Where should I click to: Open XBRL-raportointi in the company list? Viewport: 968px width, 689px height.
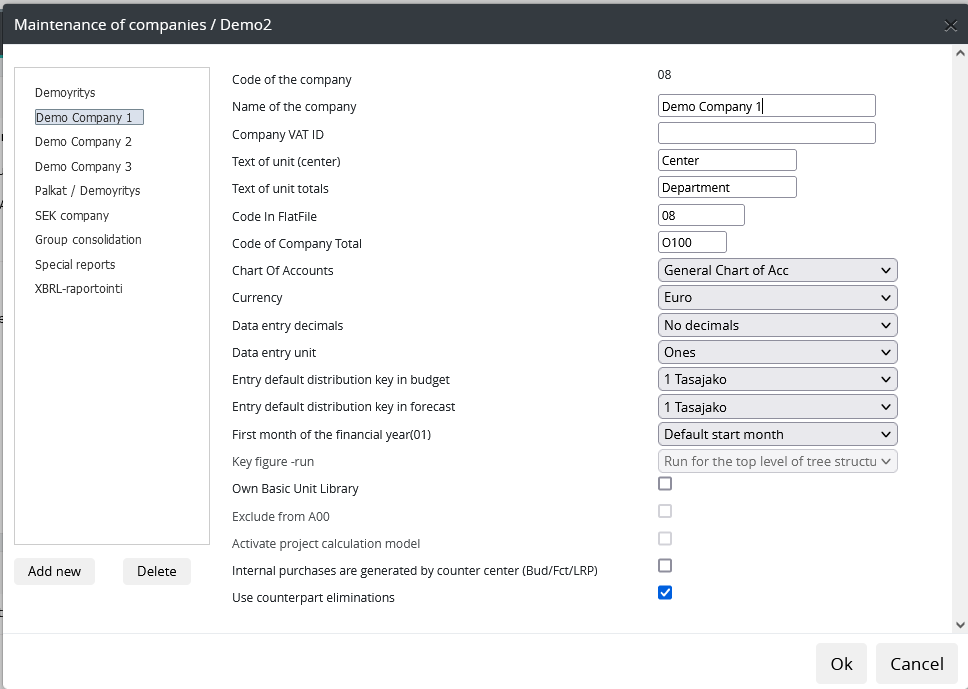tap(78, 289)
